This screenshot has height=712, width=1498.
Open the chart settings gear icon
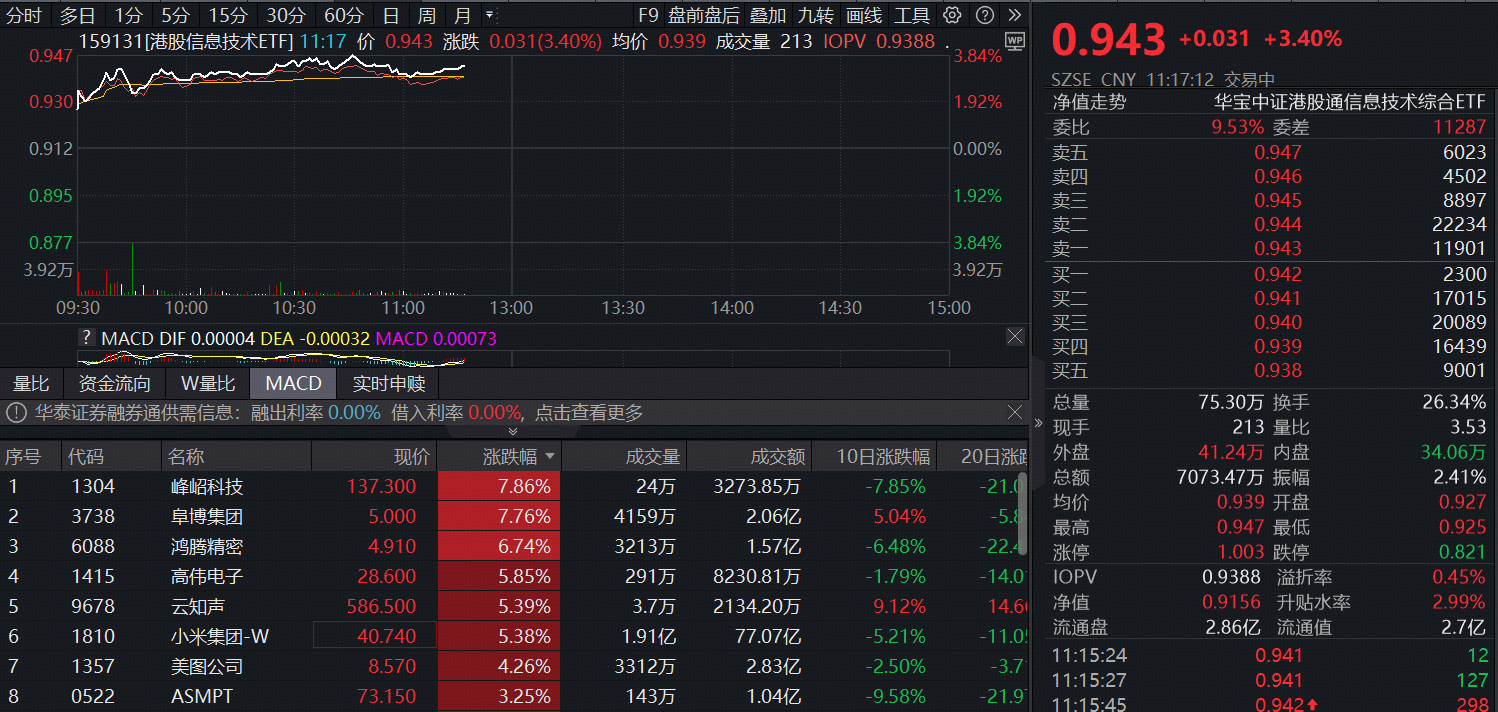coord(952,15)
